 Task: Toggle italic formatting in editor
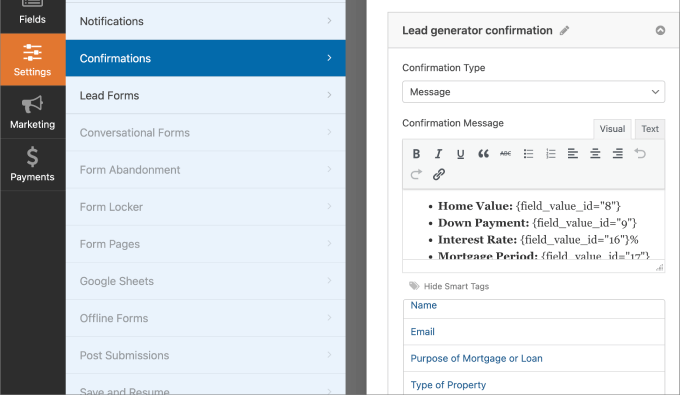(438, 153)
